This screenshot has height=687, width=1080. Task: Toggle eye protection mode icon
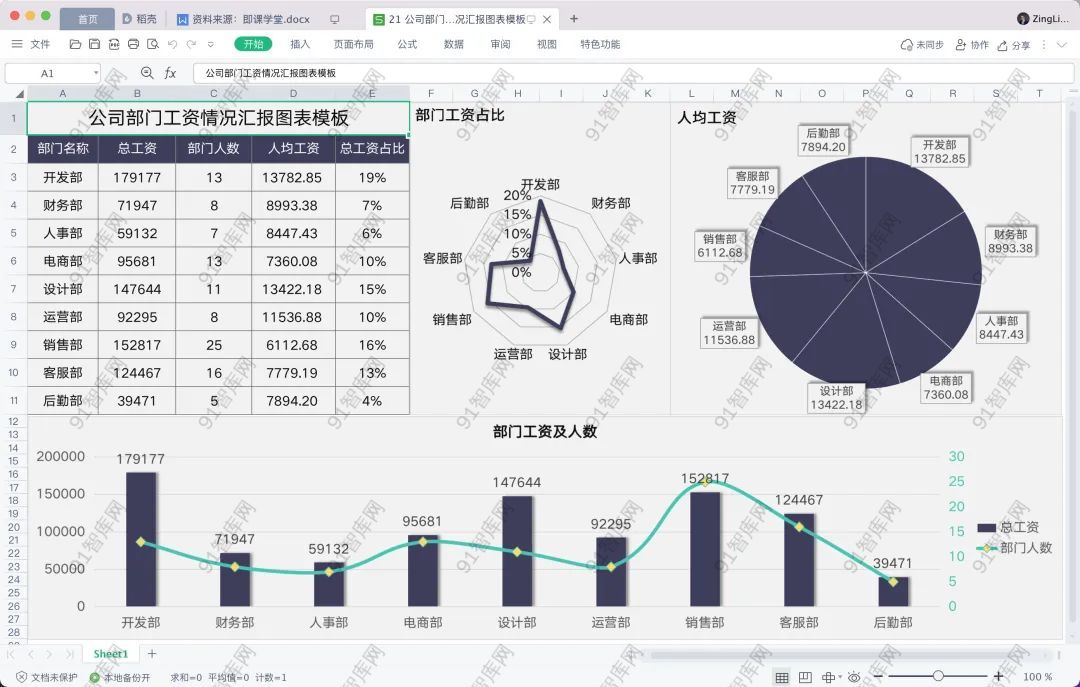tap(854, 677)
